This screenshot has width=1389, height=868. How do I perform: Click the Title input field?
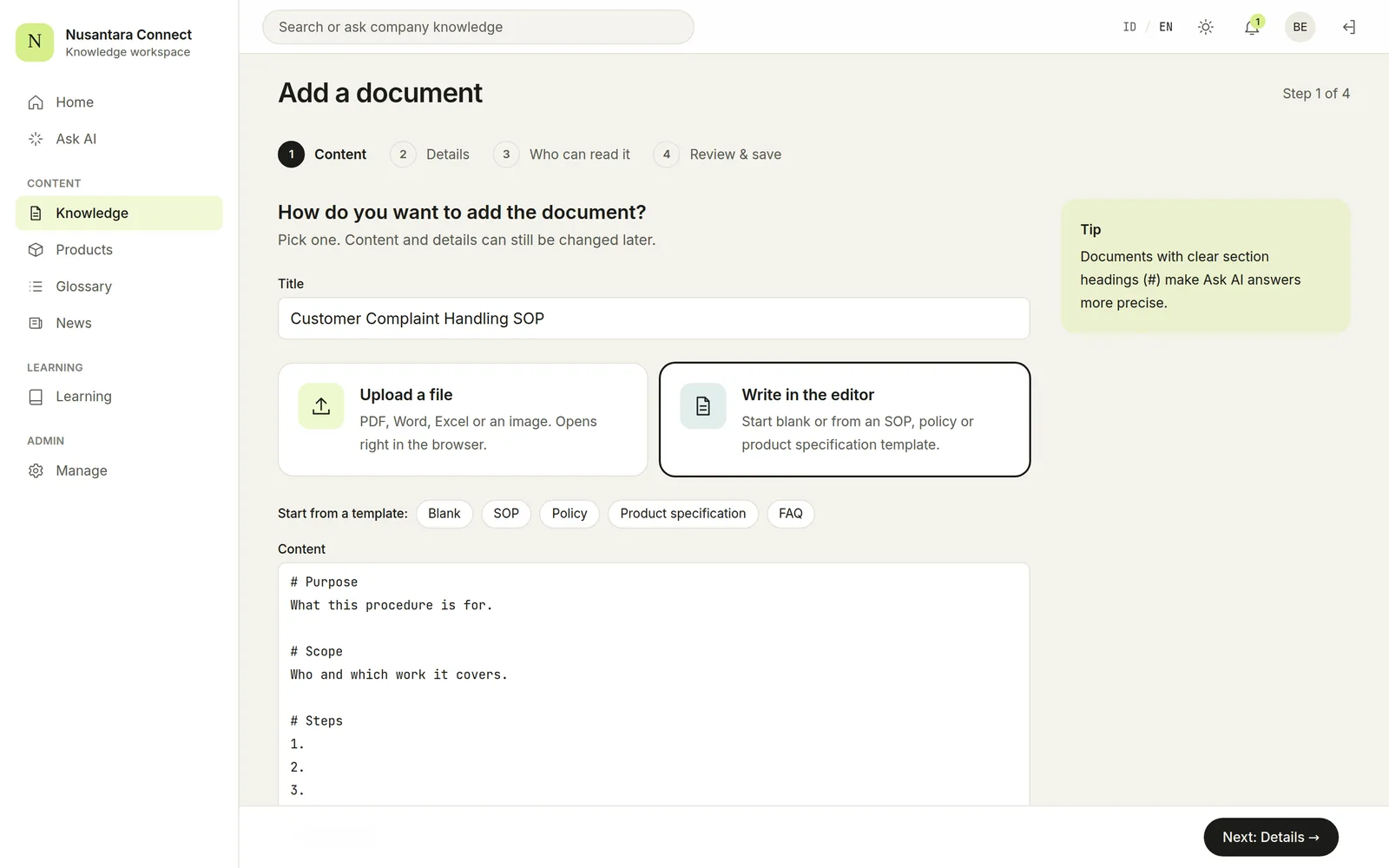tap(654, 319)
